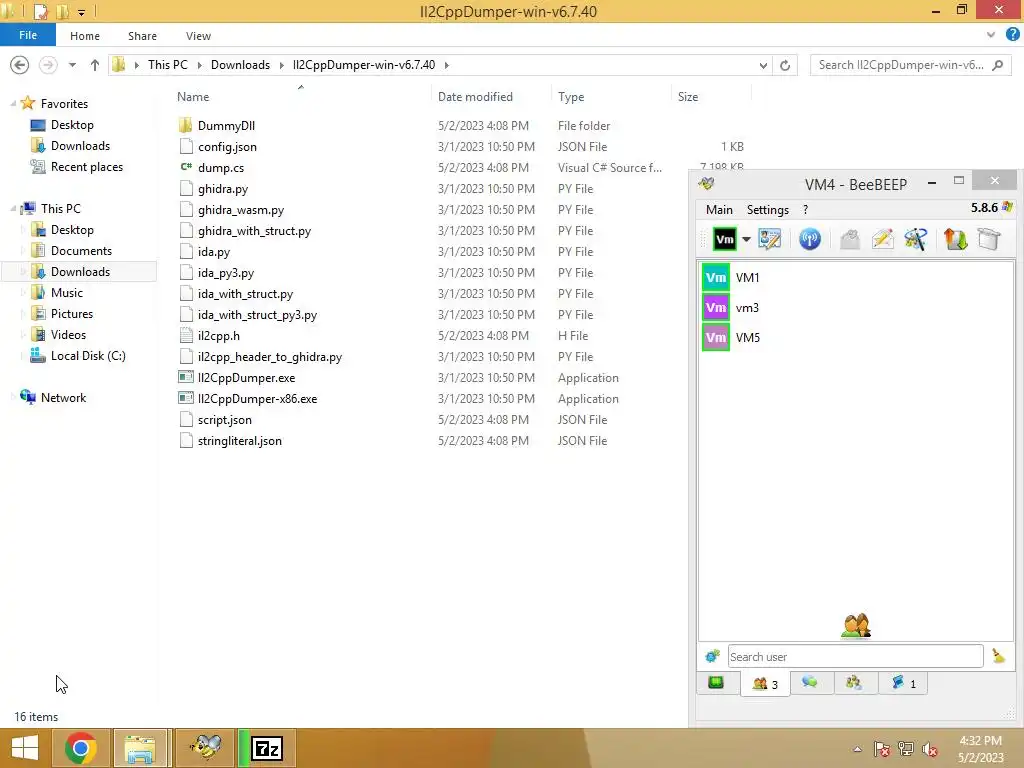Select user vm3 in BeeBEEP list

(857, 308)
